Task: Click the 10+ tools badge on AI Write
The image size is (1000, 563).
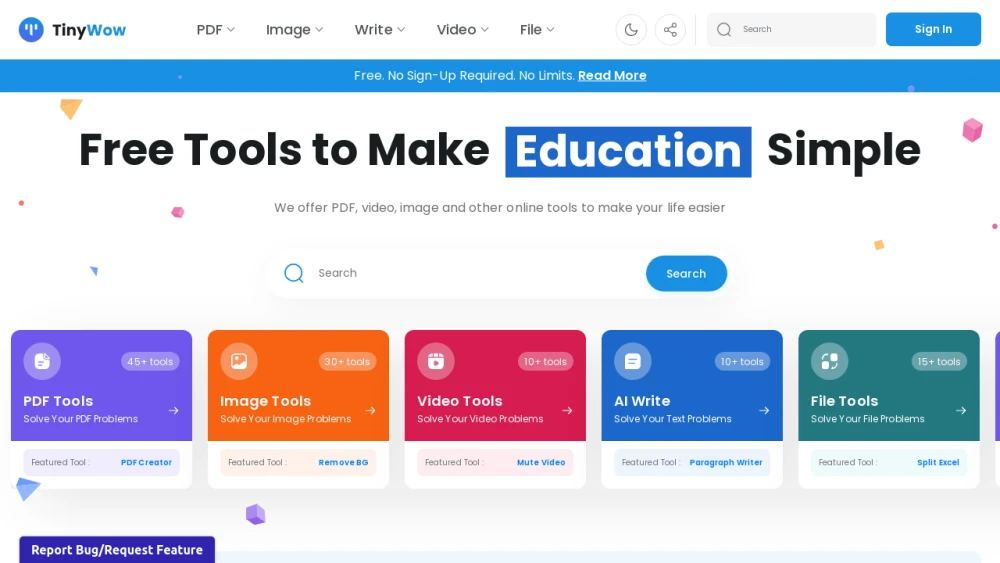Action: coord(742,362)
